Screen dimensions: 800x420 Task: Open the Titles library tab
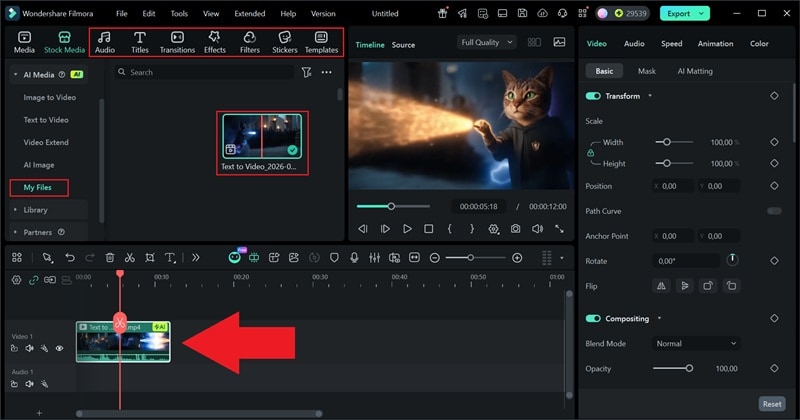pos(139,42)
